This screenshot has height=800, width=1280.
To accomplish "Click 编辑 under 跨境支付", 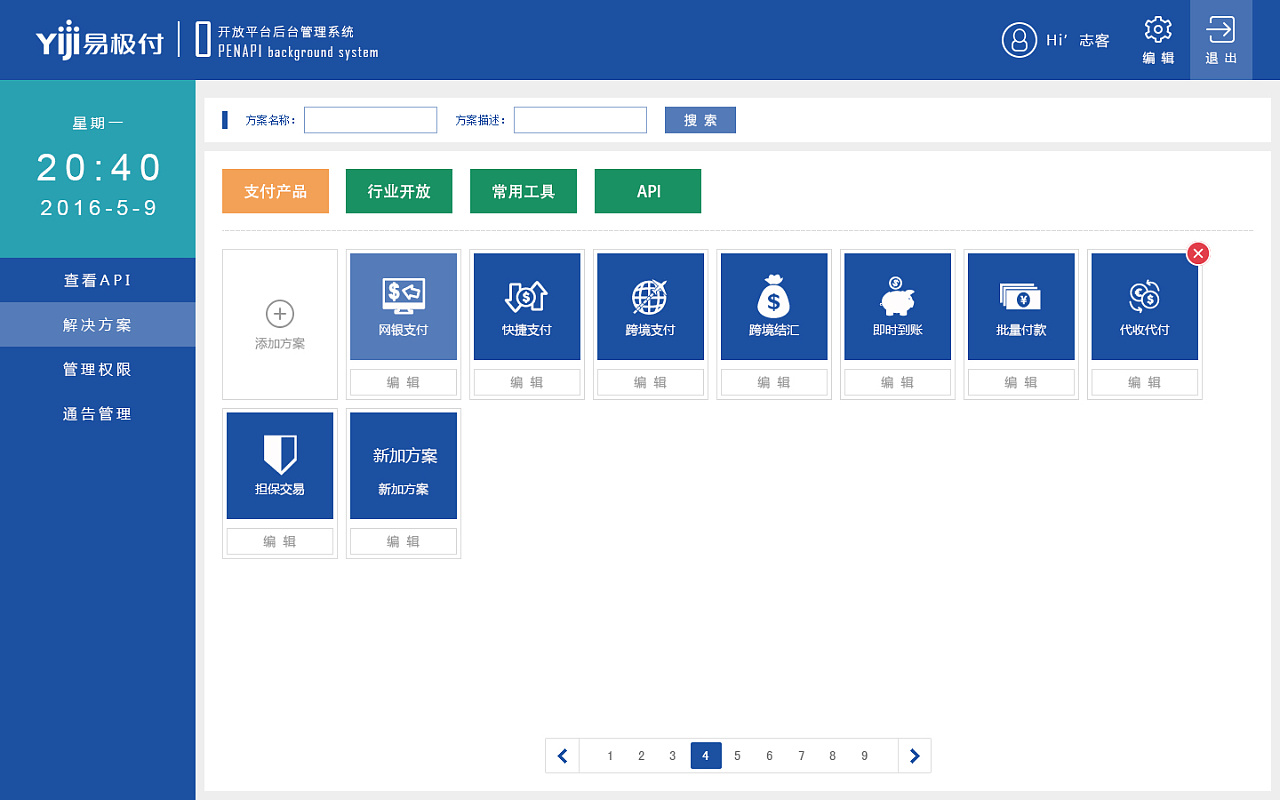I will click(651, 382).
